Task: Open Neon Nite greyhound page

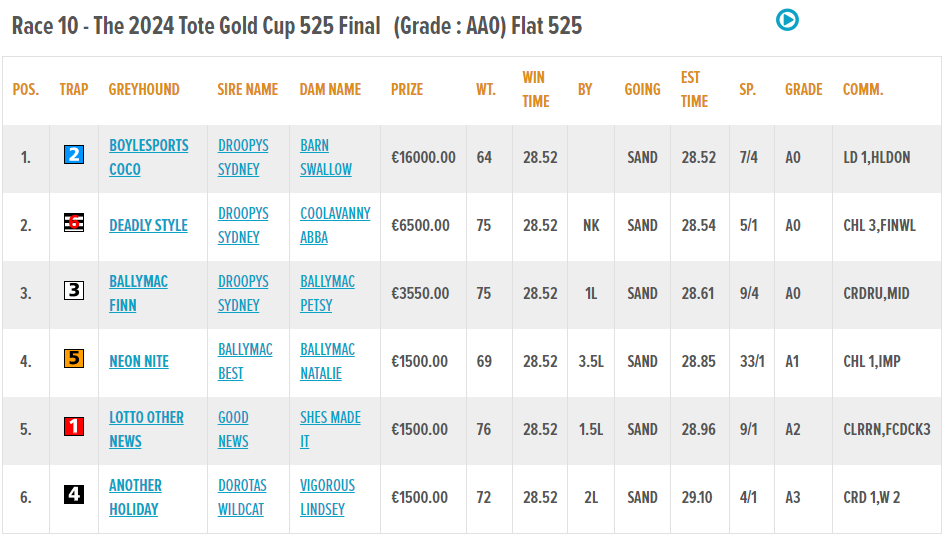Action: coord(139,362)
